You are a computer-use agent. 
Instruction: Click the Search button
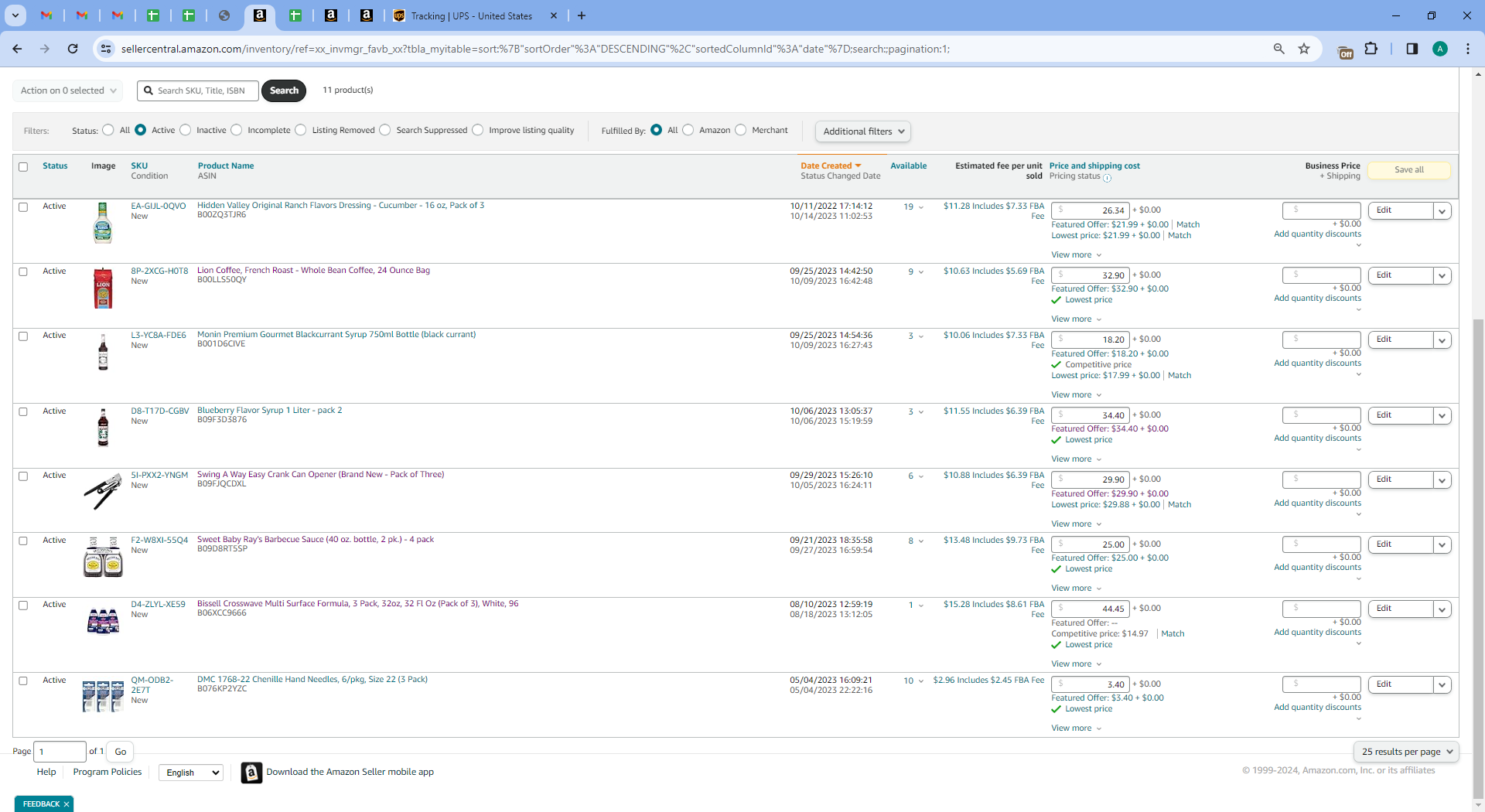click(x=284, y=90)
